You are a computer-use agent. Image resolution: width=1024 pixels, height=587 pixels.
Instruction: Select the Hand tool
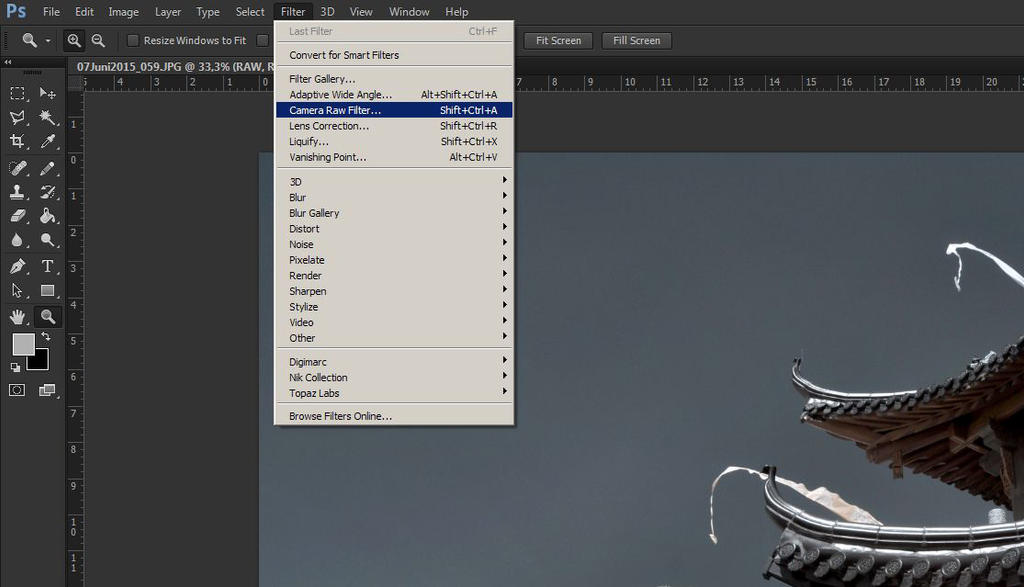click(x=17, y=317)
